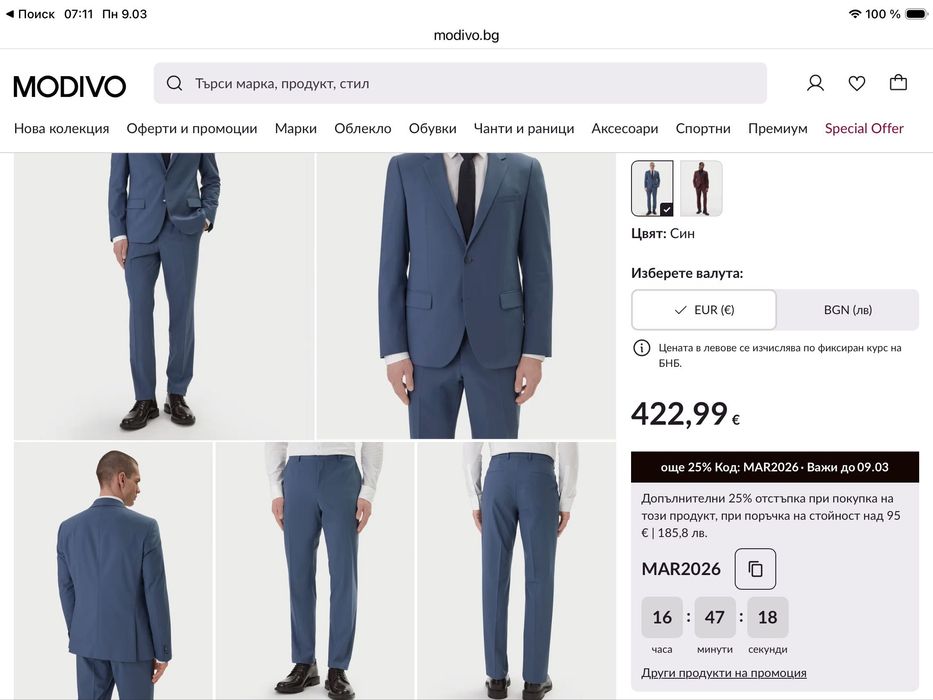Open the Облекло menu
This screenshot has width=933, height=700.
pyautogui.click(x=363, y=128)
